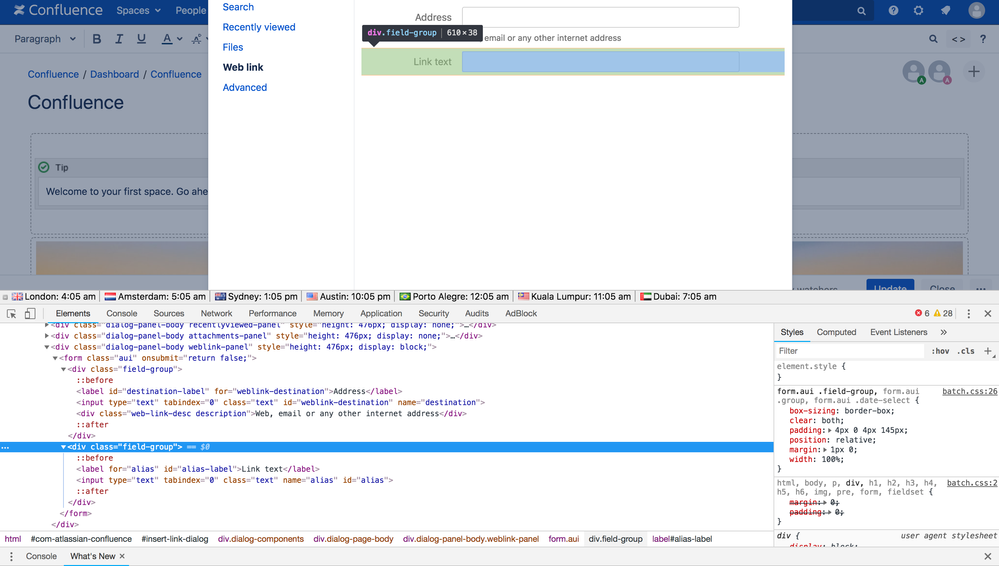
Task: Show more Styles pane tabs chevron
Action: click(944, 332)
